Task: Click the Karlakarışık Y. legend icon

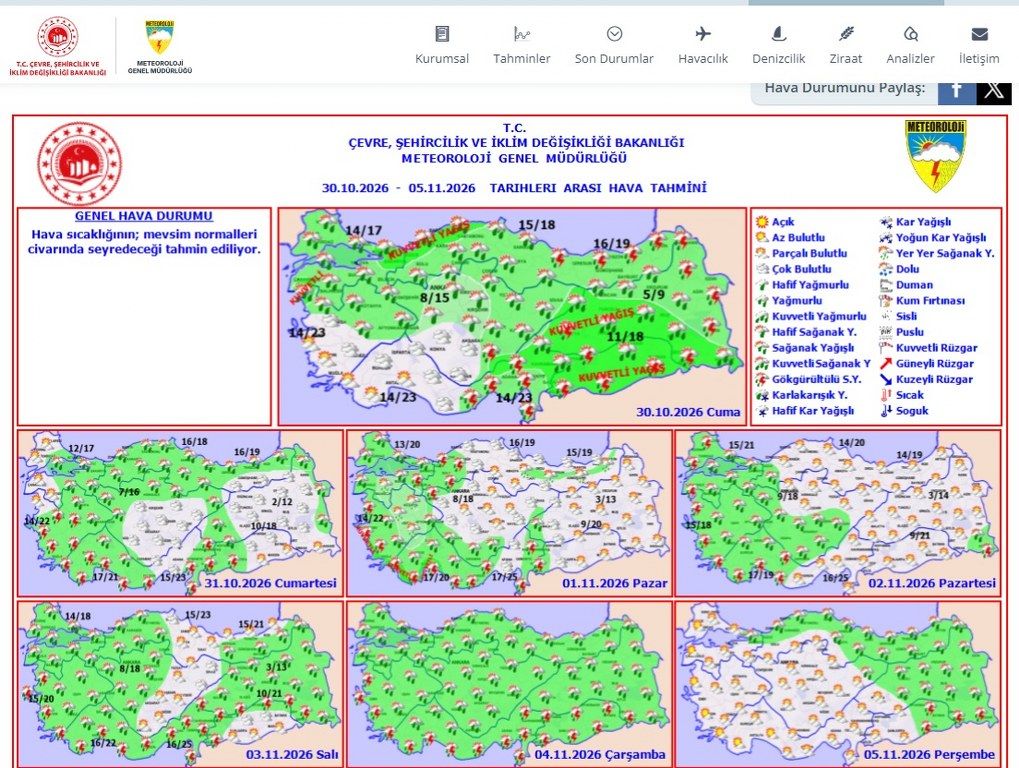Action: [762, 395]
